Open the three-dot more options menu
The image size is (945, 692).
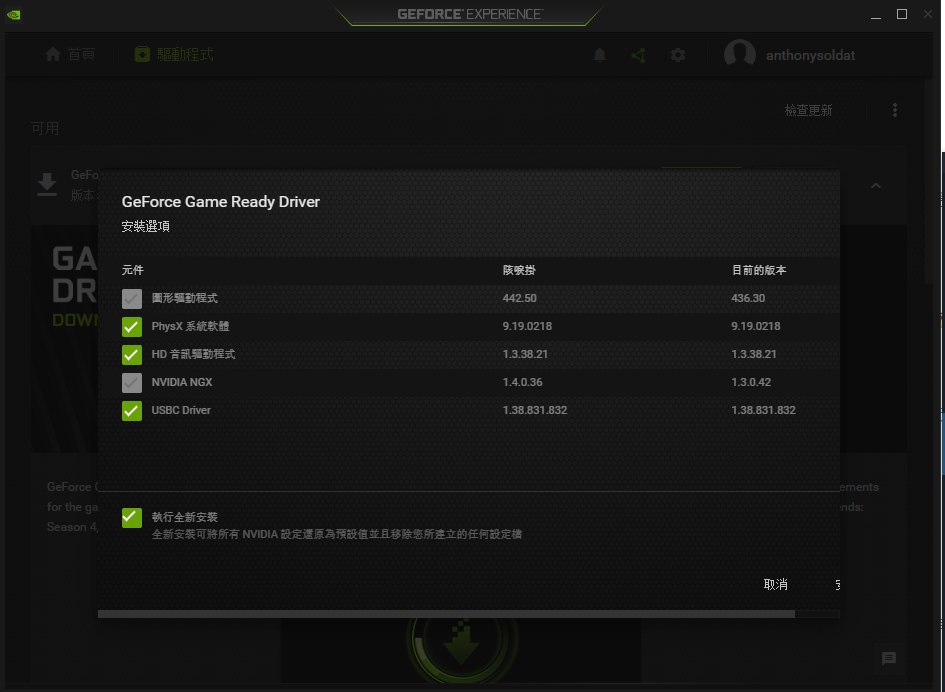tap(895, 110)
